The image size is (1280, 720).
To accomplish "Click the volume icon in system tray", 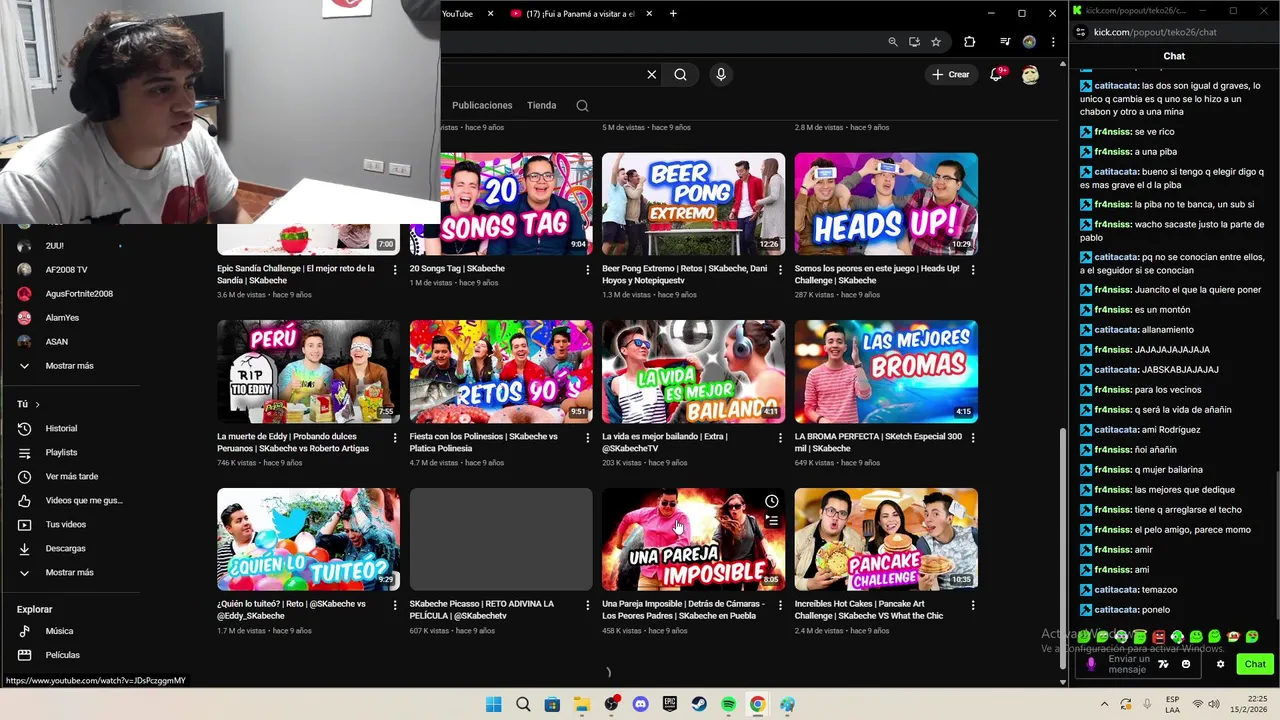I will 1214,704.
